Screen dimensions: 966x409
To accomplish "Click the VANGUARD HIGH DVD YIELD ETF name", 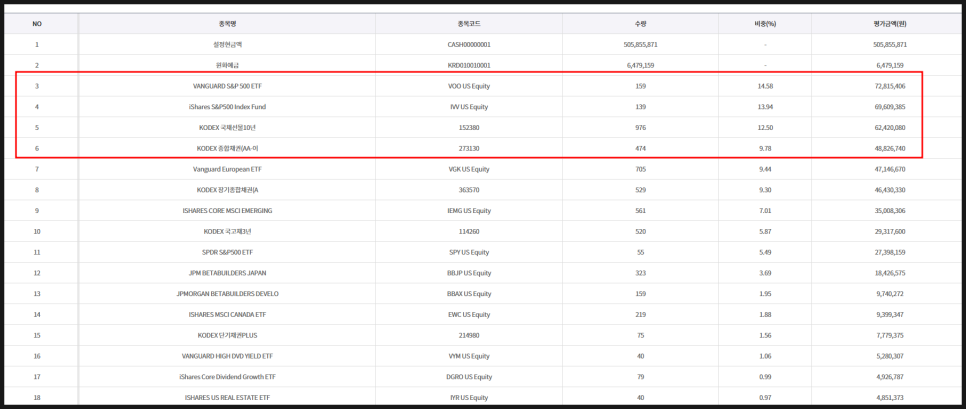I will (227, 356).
